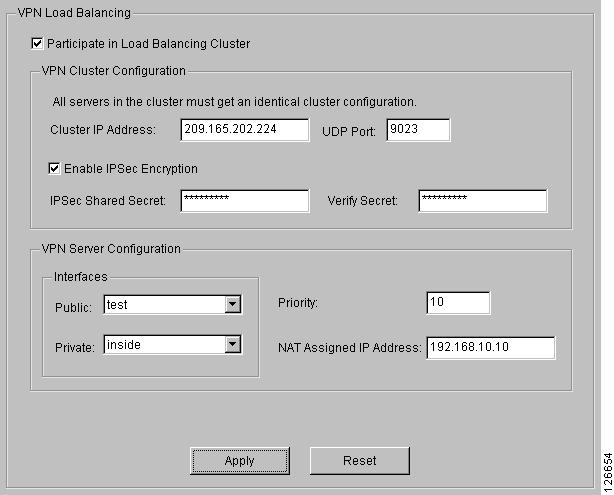
Task: Click the identical cluster configuration notice text
Action: 235,102
